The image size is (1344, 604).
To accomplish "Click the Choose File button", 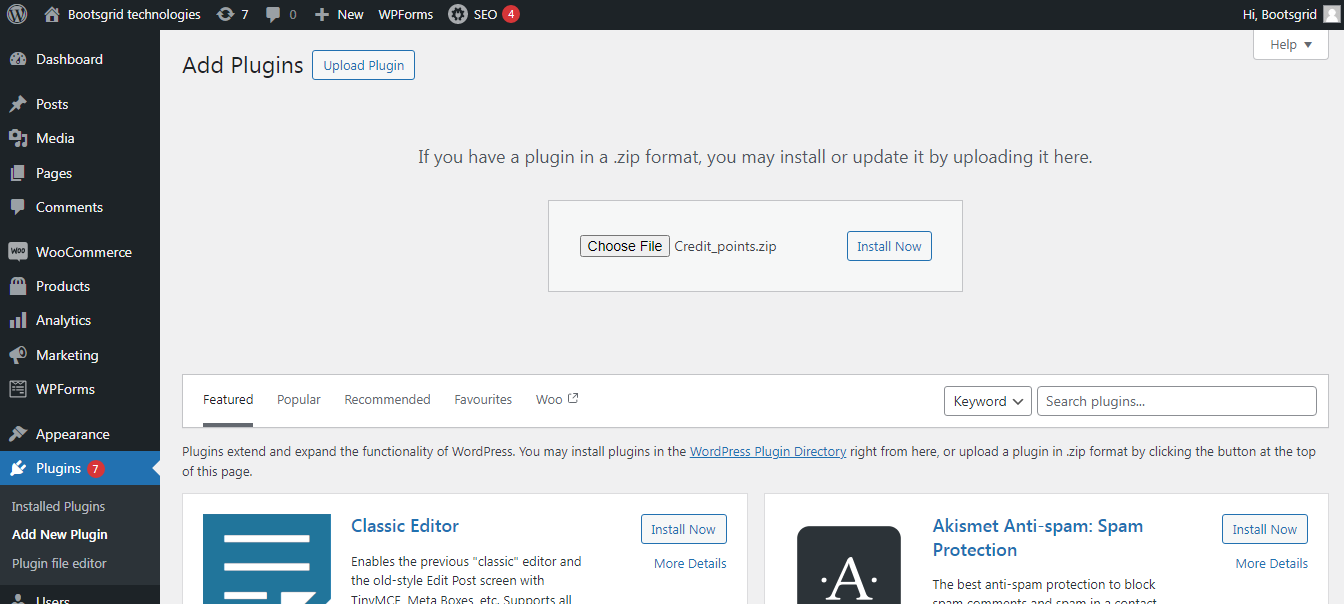I will [625, 246].
